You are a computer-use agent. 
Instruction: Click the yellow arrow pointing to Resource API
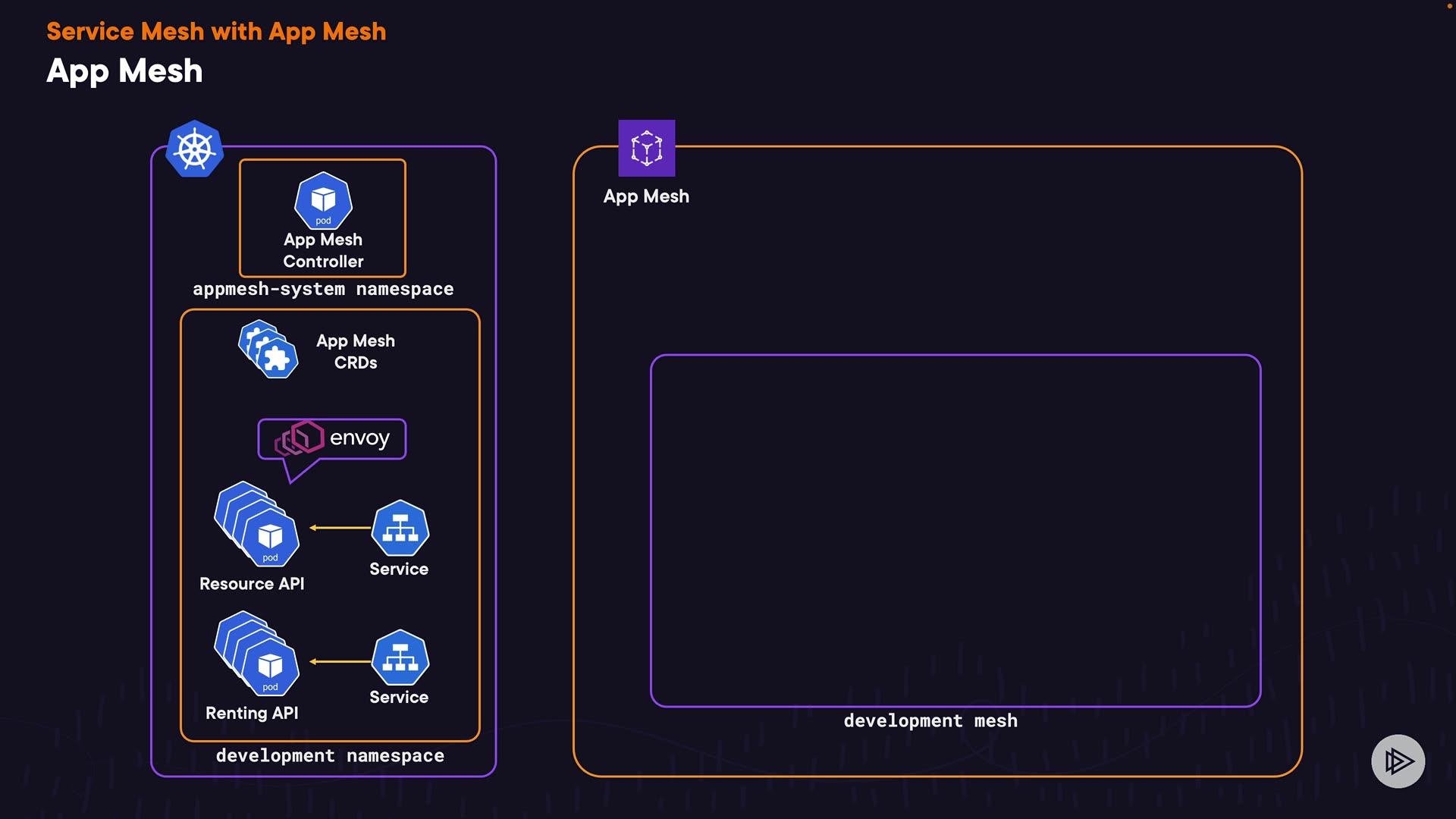click(340, 528)
